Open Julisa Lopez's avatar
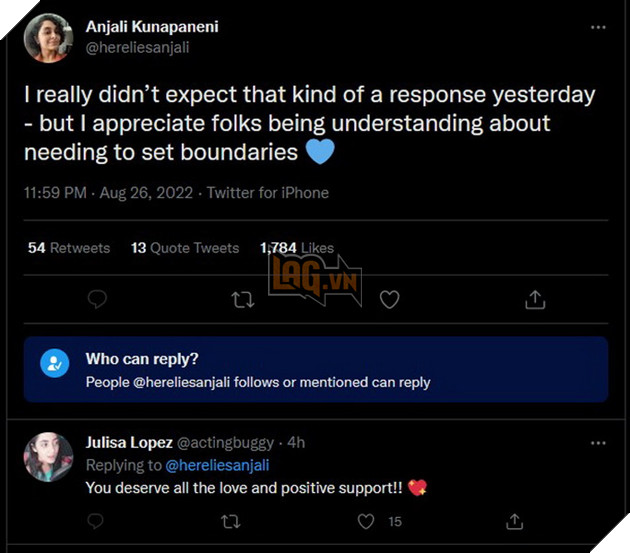 pyautogui.click(x=48, y=457)
